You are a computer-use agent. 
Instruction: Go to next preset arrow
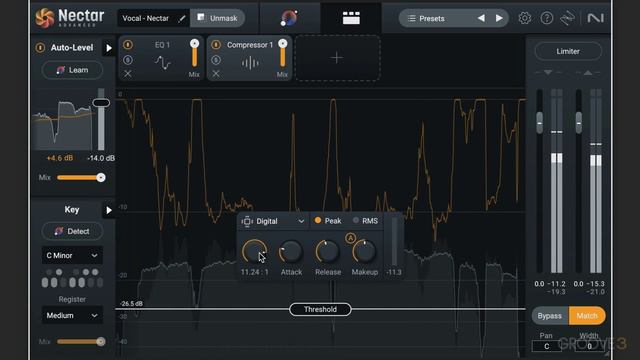click(499, 18)
